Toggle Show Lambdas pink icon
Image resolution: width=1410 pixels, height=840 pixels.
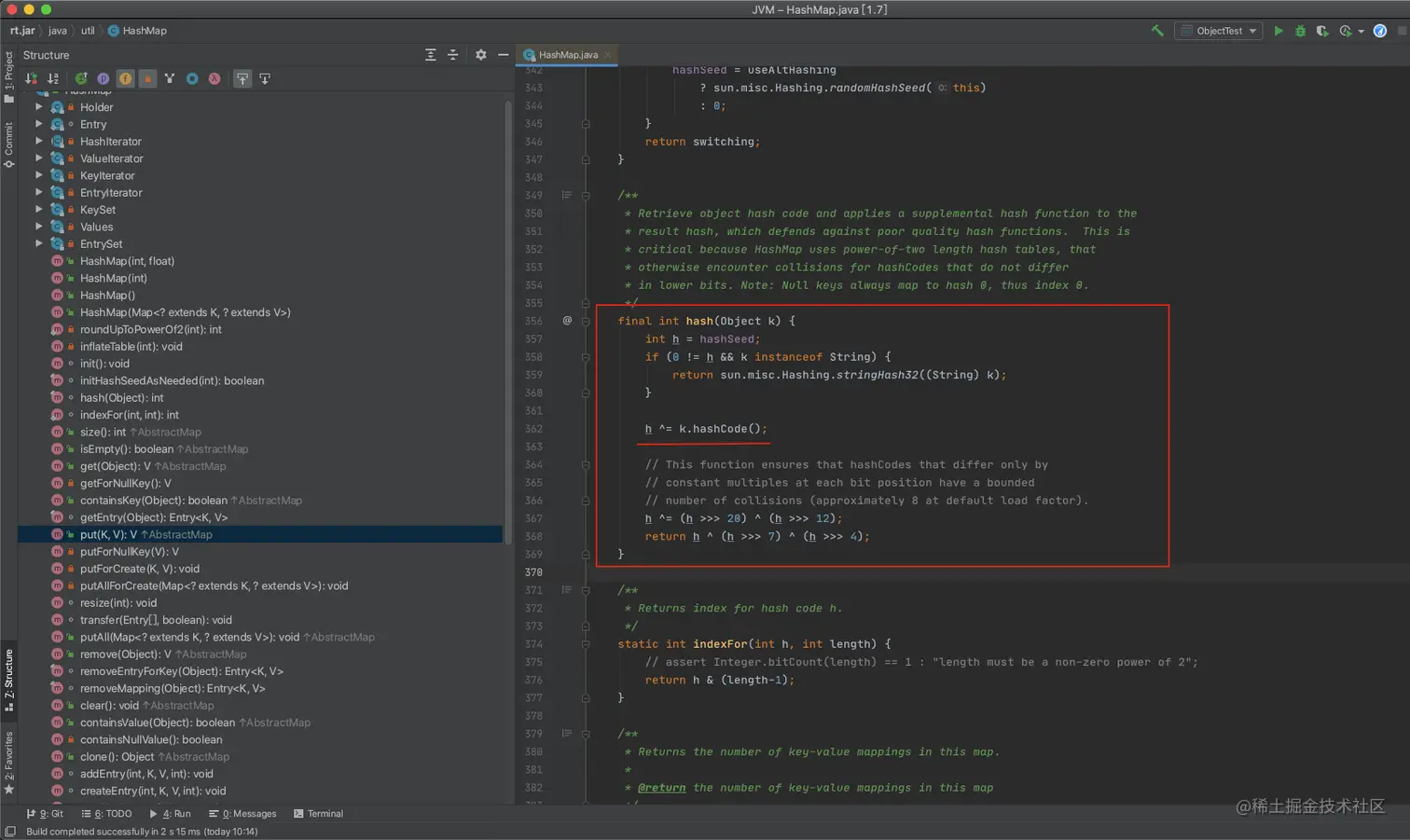coord(214,78)
